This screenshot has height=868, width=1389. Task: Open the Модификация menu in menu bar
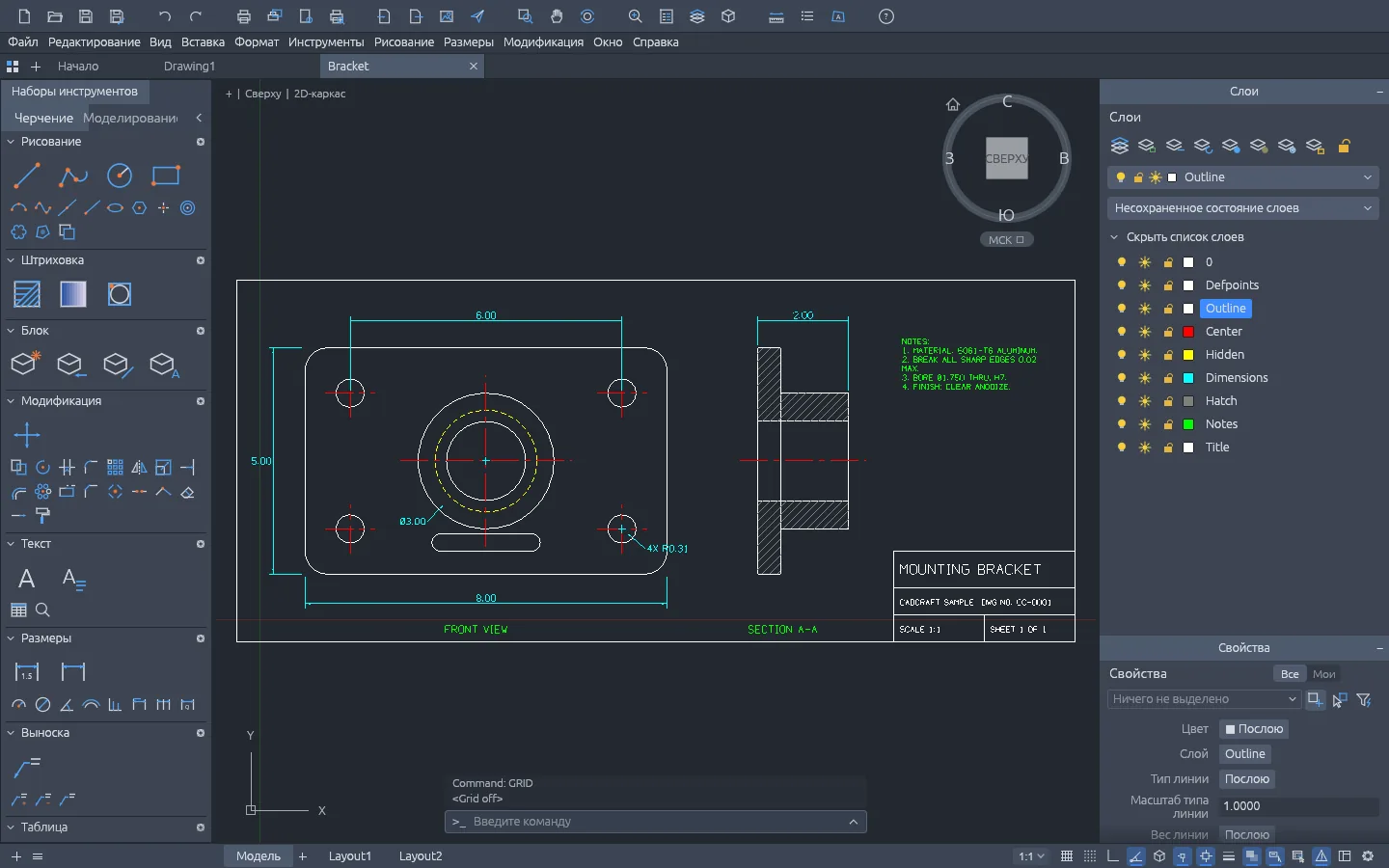click(543, 42)
